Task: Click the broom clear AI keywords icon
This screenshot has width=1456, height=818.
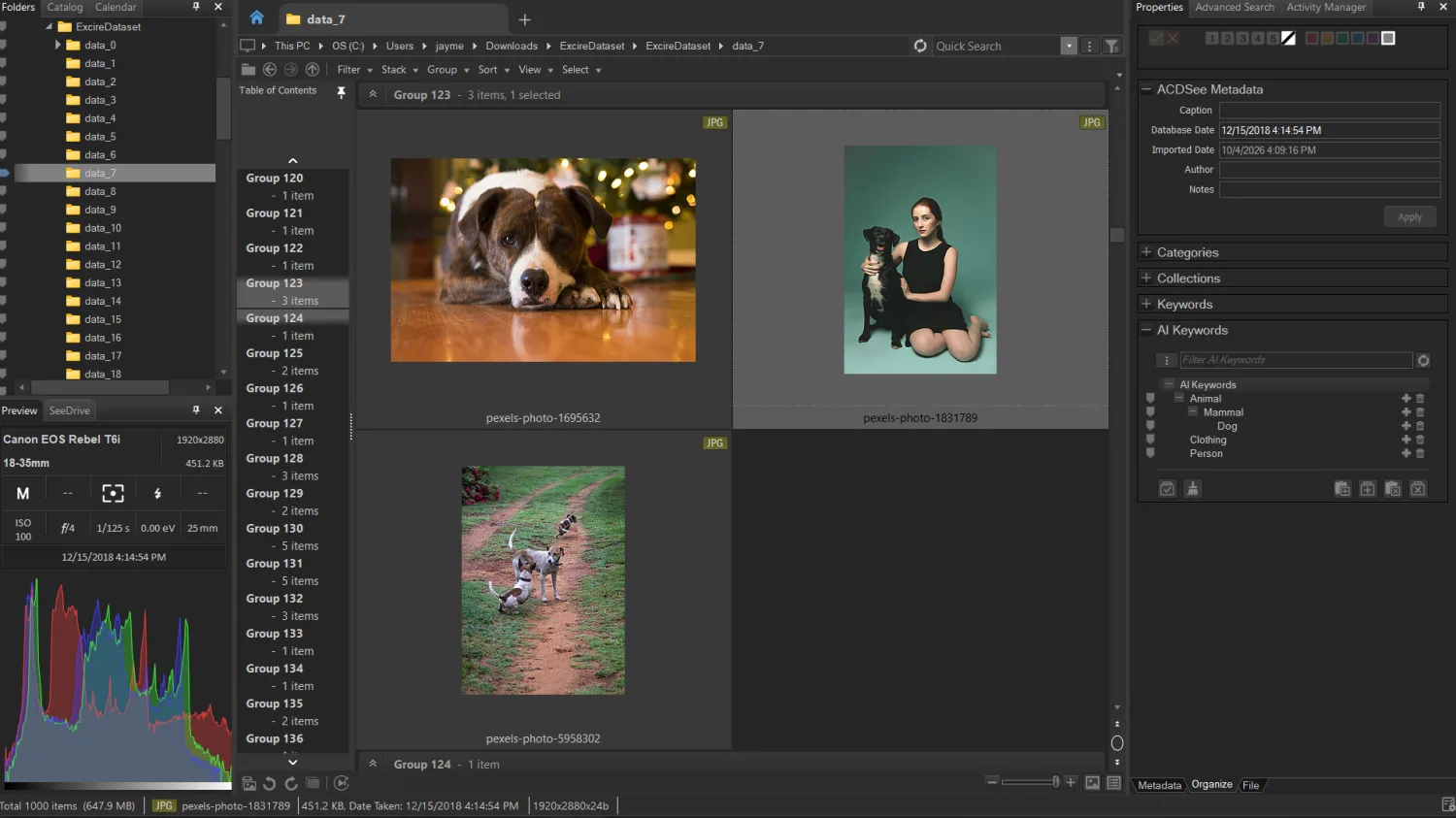Action: 1193,489
